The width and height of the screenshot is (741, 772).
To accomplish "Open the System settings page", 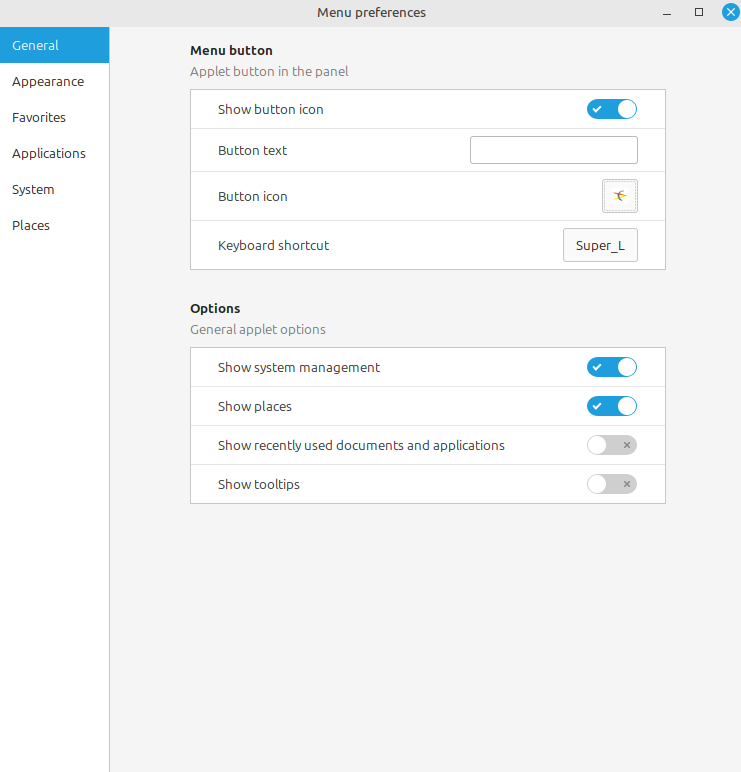I will (x=33, y=189).
